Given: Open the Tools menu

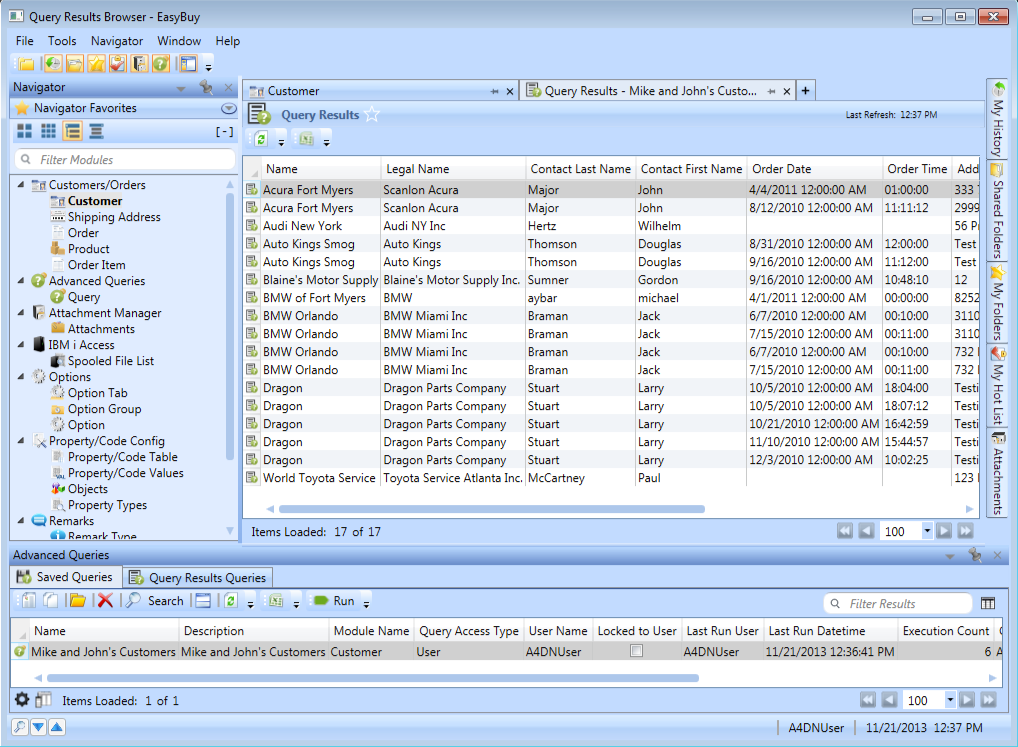Looking at the screenshot, I should click(62, 41).
